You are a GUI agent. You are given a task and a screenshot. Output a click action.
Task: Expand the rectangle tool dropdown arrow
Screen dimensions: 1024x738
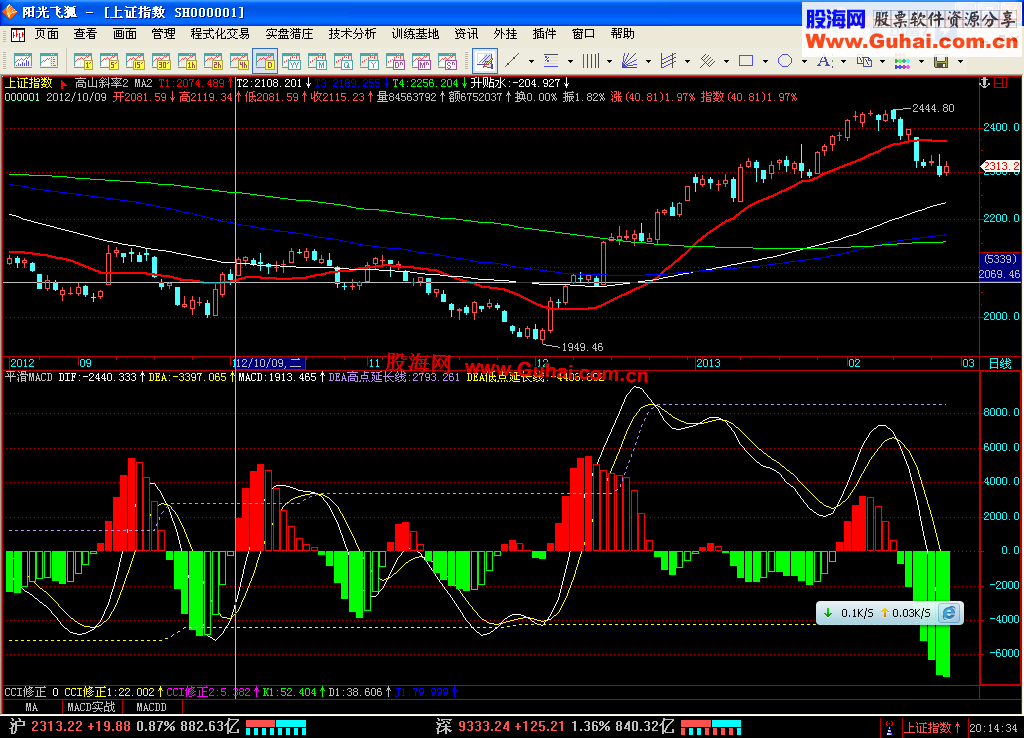point(765,62)
